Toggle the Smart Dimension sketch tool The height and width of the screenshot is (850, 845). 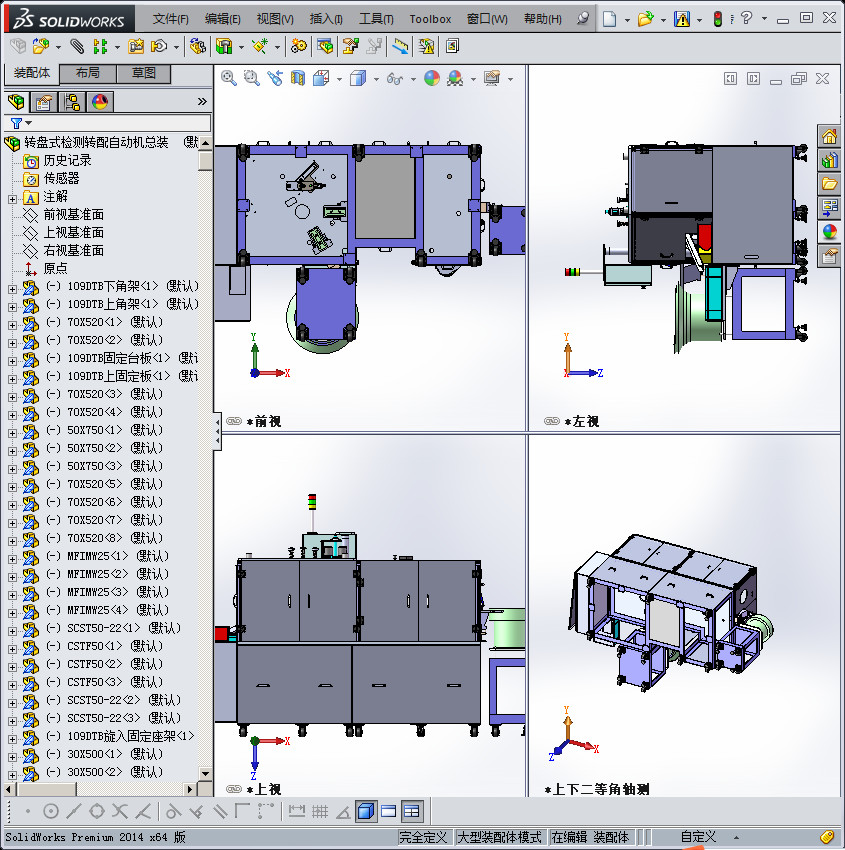coord(296,812)
